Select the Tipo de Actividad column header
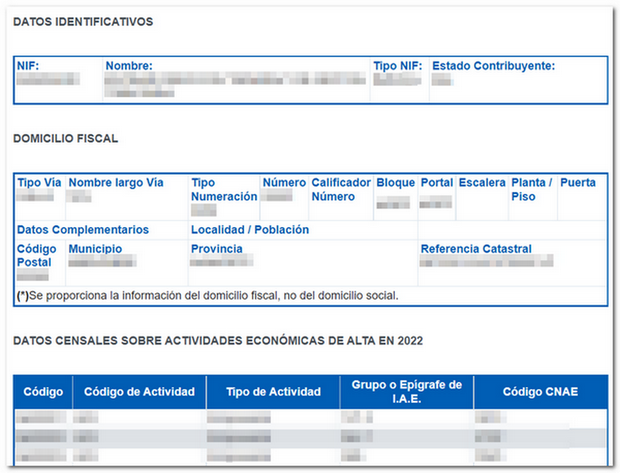This screenshot has width=620, height=473. 273,391
